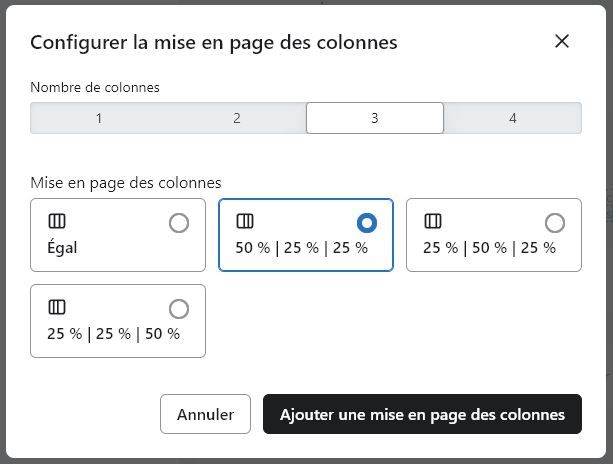Click the columns icon in Égal card
613x464 pixels.
pyautogui.click(x=57, y=221)
